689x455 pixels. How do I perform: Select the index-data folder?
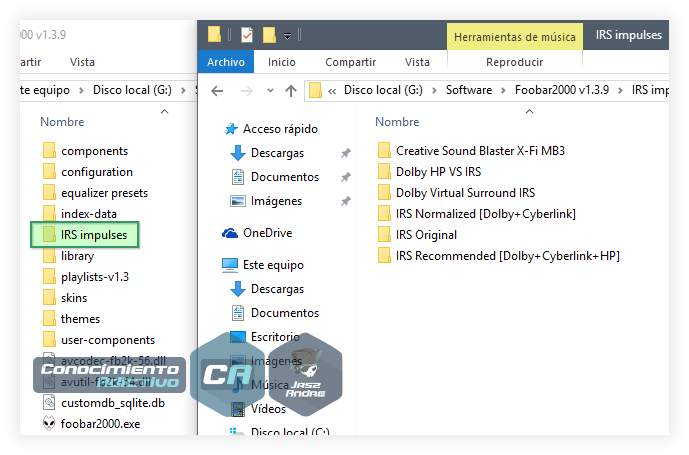tap(80, 214)
